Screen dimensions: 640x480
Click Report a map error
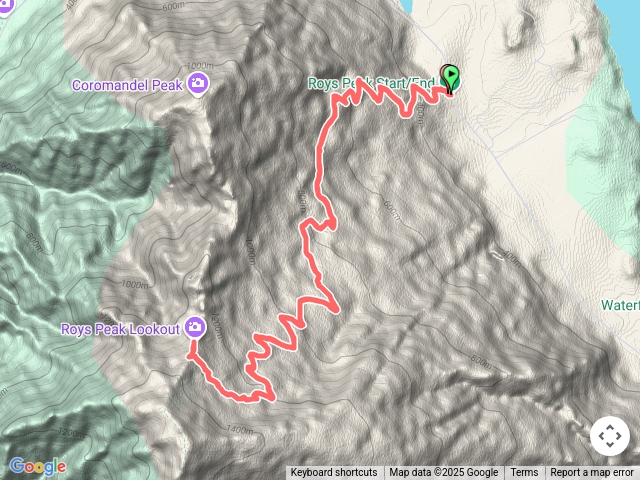pyautogui.click(x=591, y=473)
